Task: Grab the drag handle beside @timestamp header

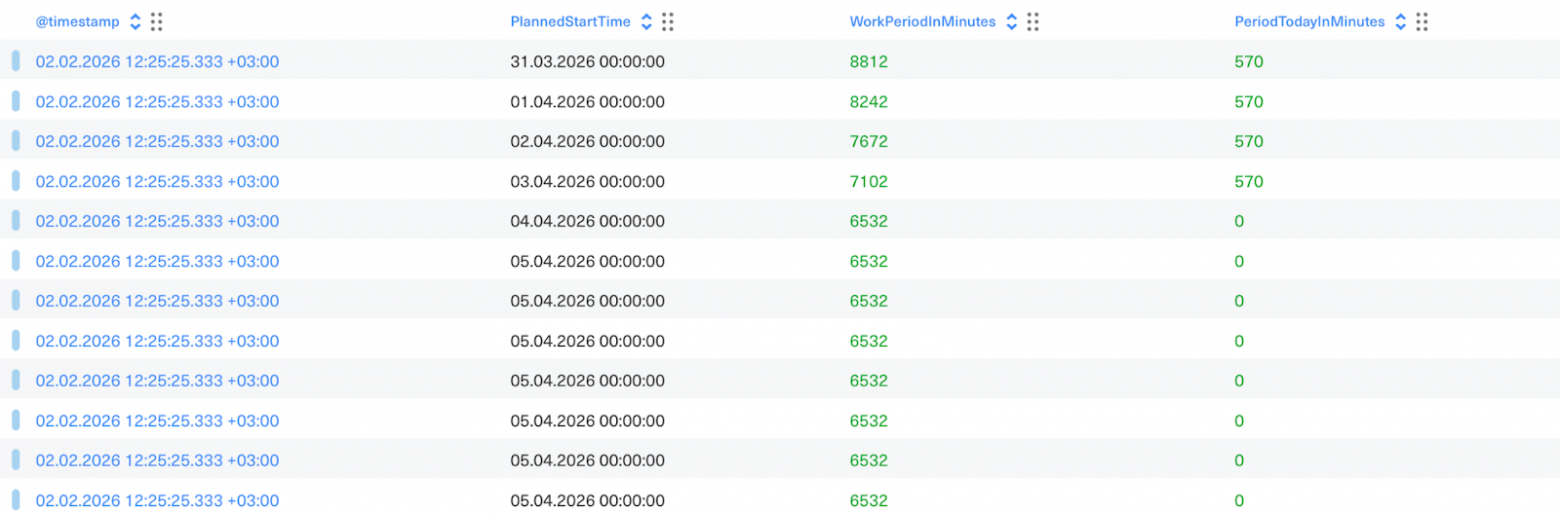Action: pos(157,22)
